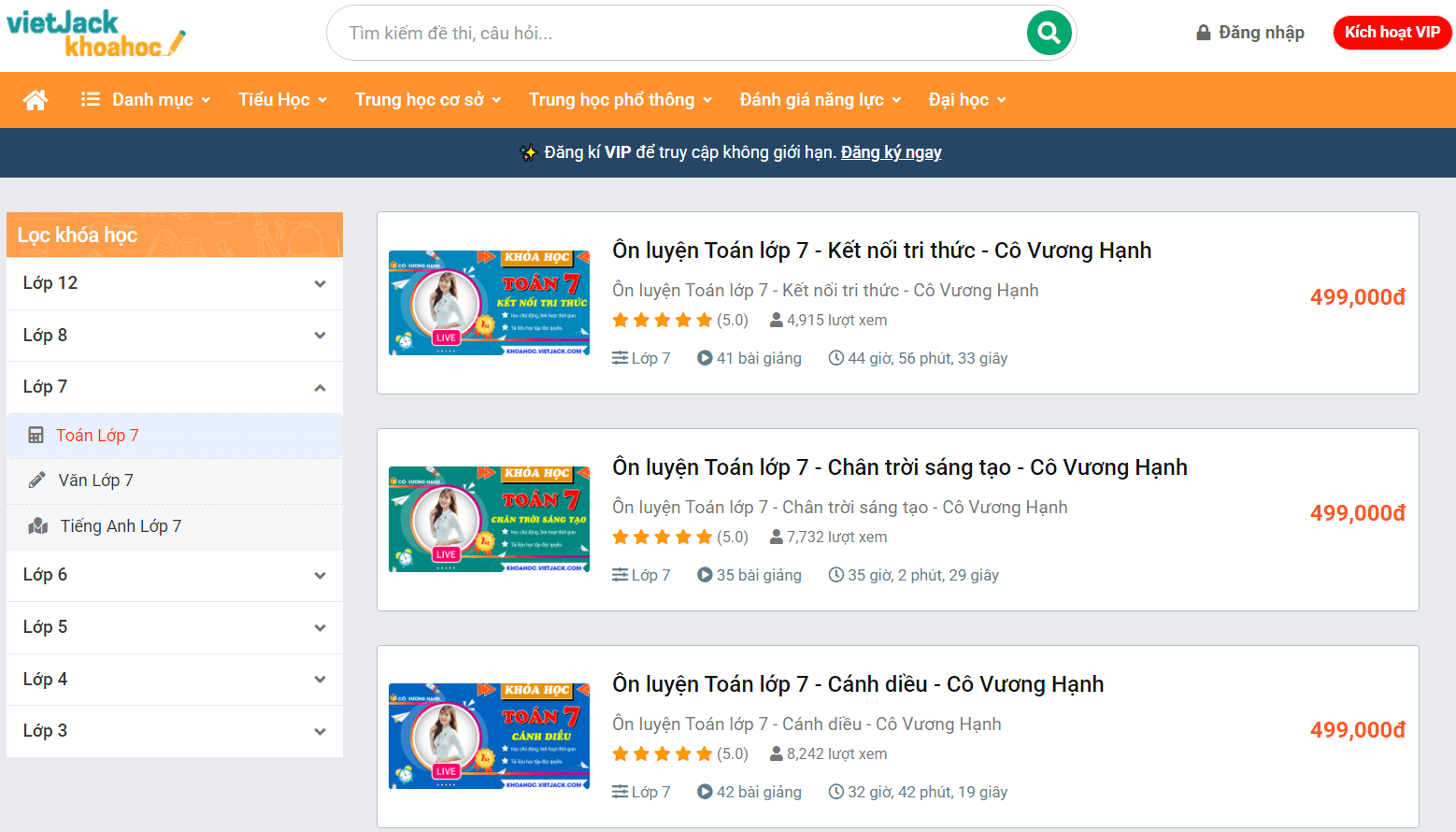Click the star rating of Kết nối tri thức course
Screen dimensions: 1456x832
pyautogui.click(x=662, y=321)
